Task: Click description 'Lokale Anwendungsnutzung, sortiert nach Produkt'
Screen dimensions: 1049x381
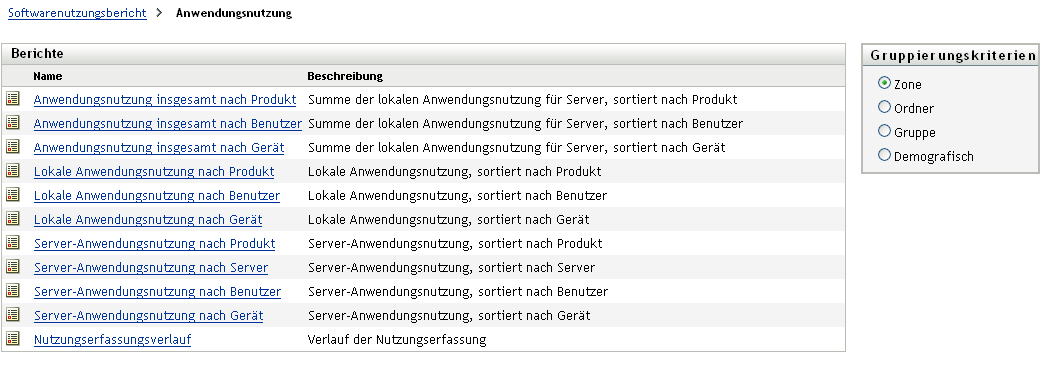Action: [454, 172]
